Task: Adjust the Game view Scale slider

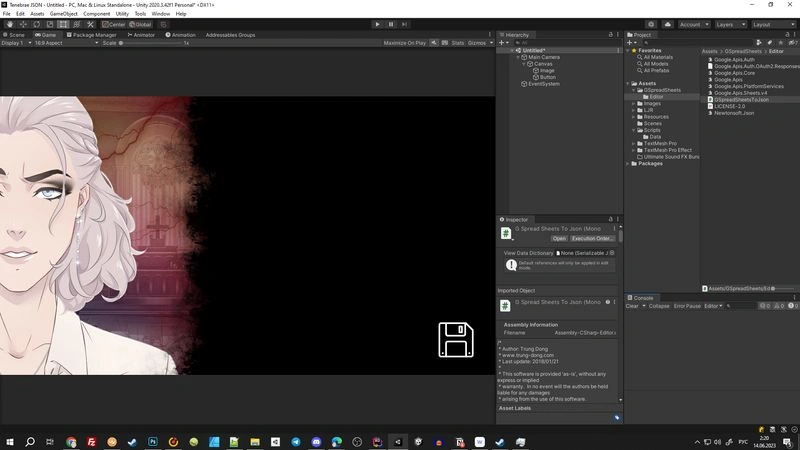Action: [152, 43]
